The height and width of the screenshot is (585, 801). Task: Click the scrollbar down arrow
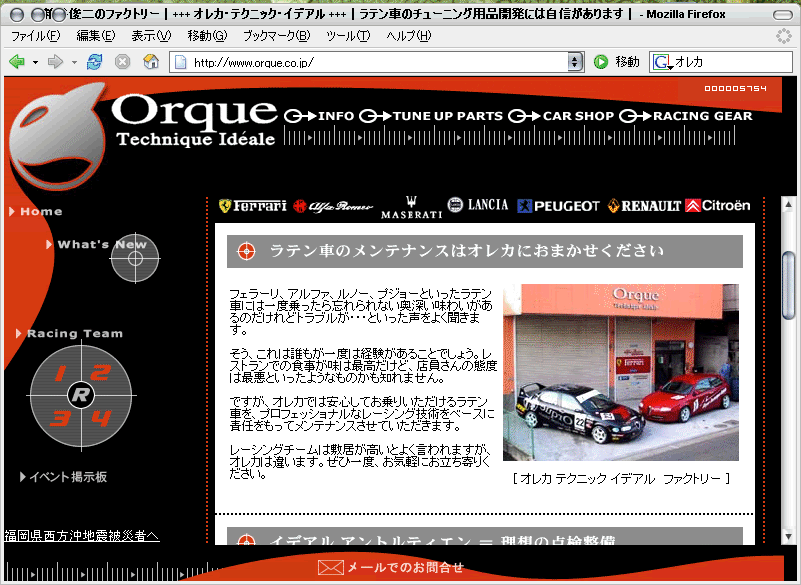(788, 536)
